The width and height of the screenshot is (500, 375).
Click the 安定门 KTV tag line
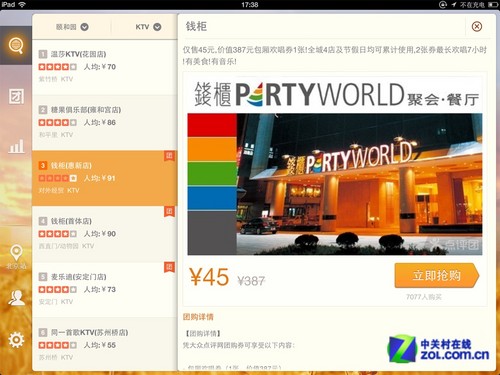point(56,302)
